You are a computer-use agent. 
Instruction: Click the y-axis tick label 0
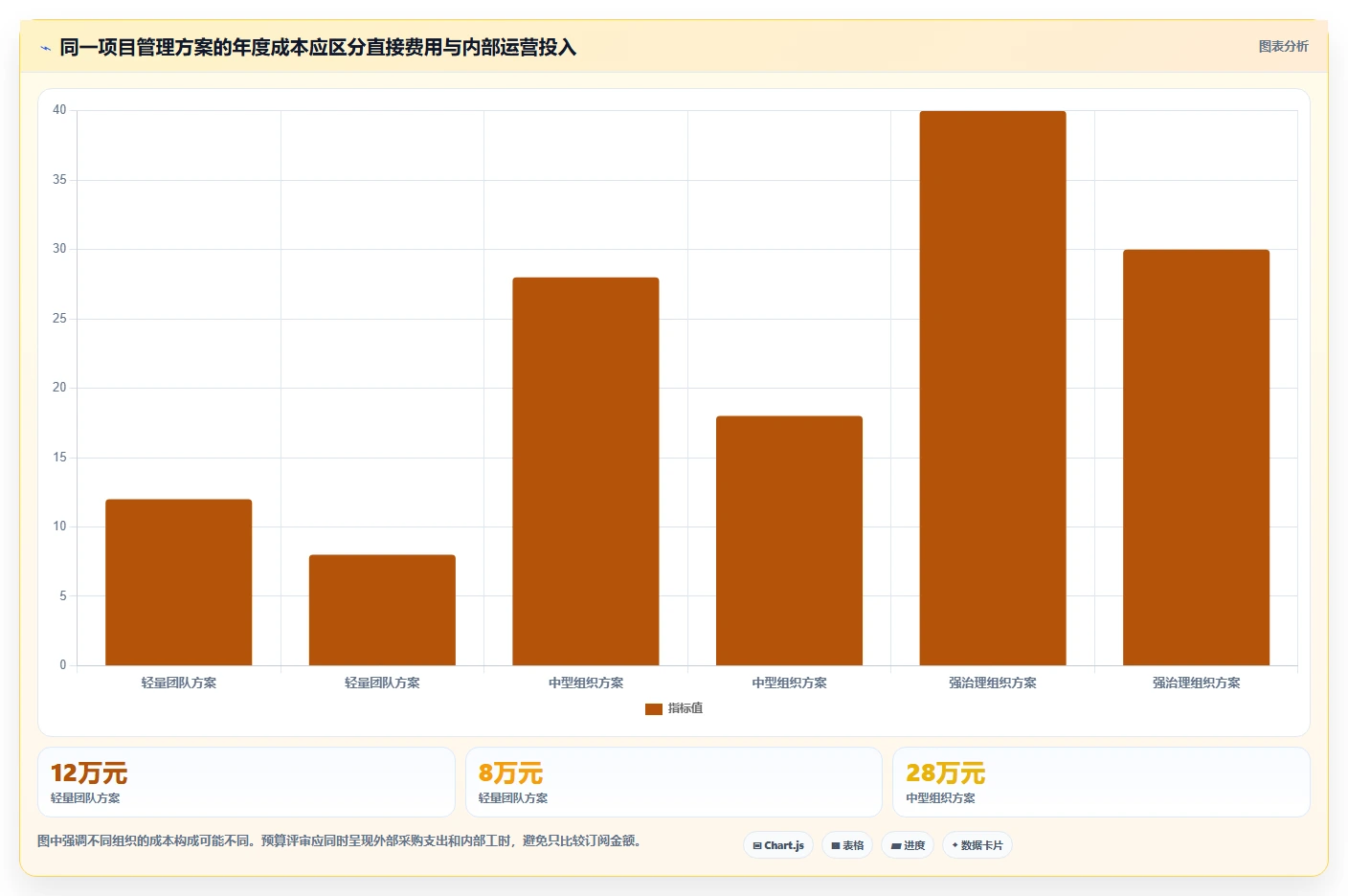63,665
